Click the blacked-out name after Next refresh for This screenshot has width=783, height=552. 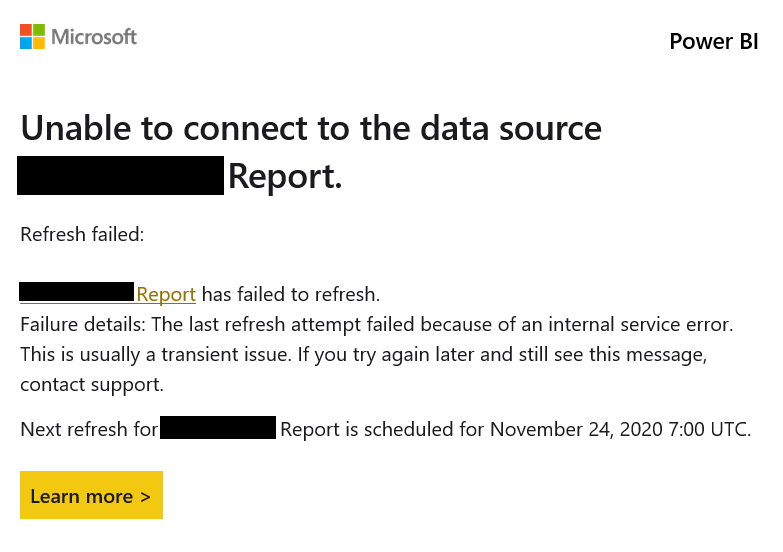point(218,428)
